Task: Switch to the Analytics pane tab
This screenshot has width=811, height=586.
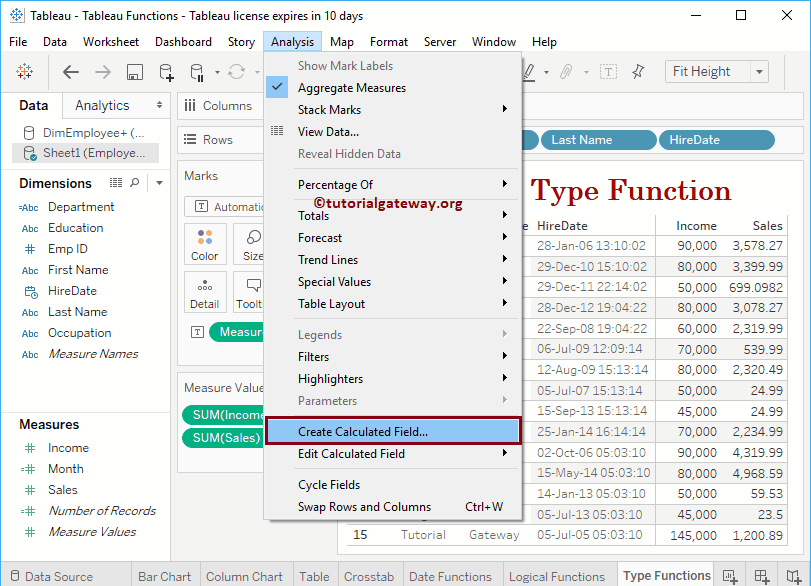Action: [105, 104]
